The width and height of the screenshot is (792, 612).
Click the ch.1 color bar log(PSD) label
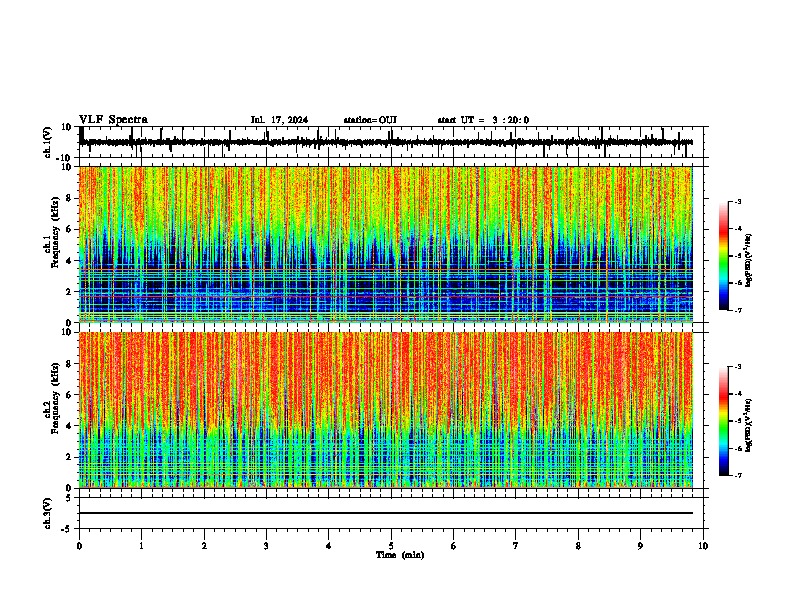[749, 261]
